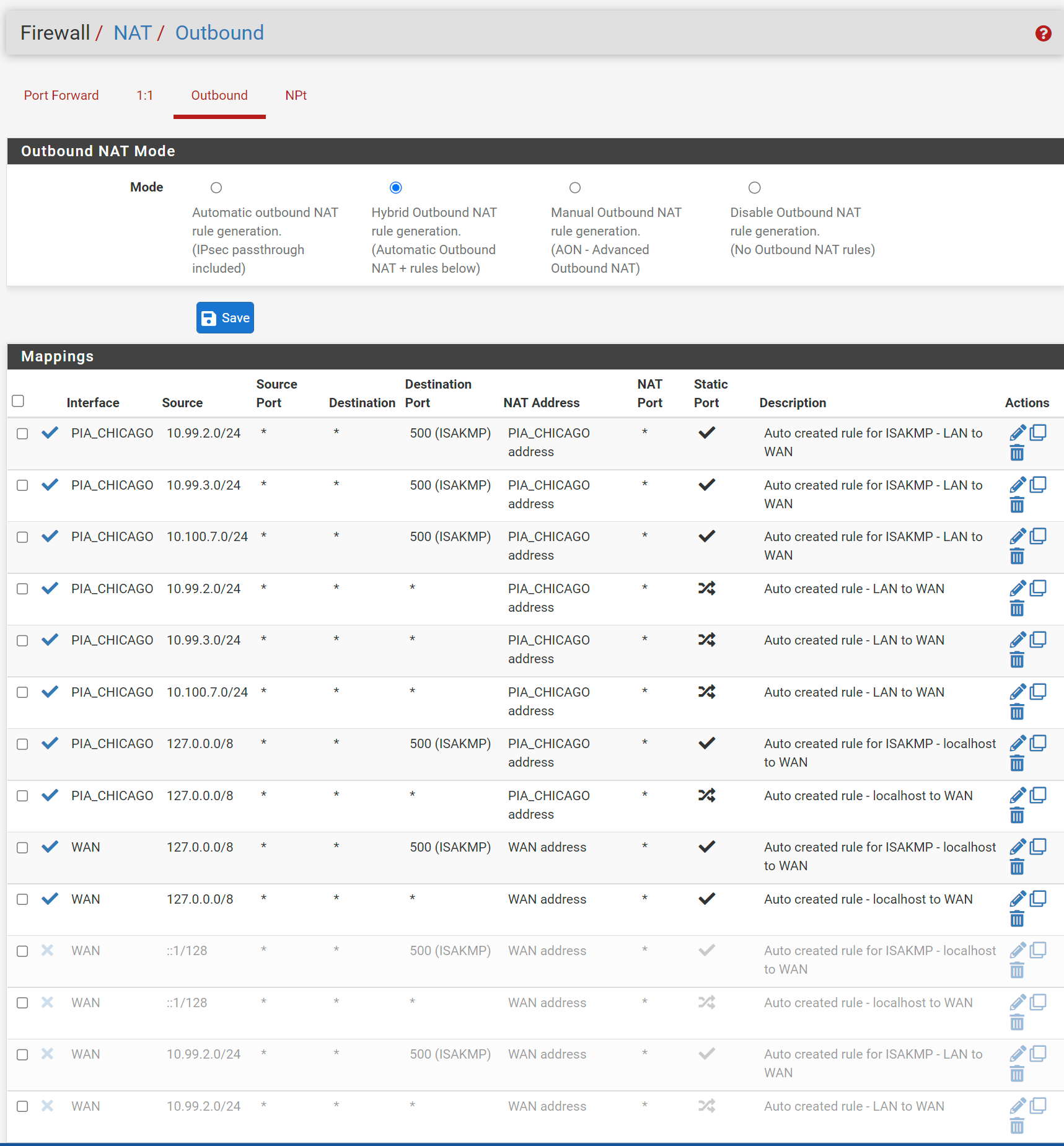
Task: Check the box for first 10.99.2.0/24 rule
Action: click(x=22, y=433)
